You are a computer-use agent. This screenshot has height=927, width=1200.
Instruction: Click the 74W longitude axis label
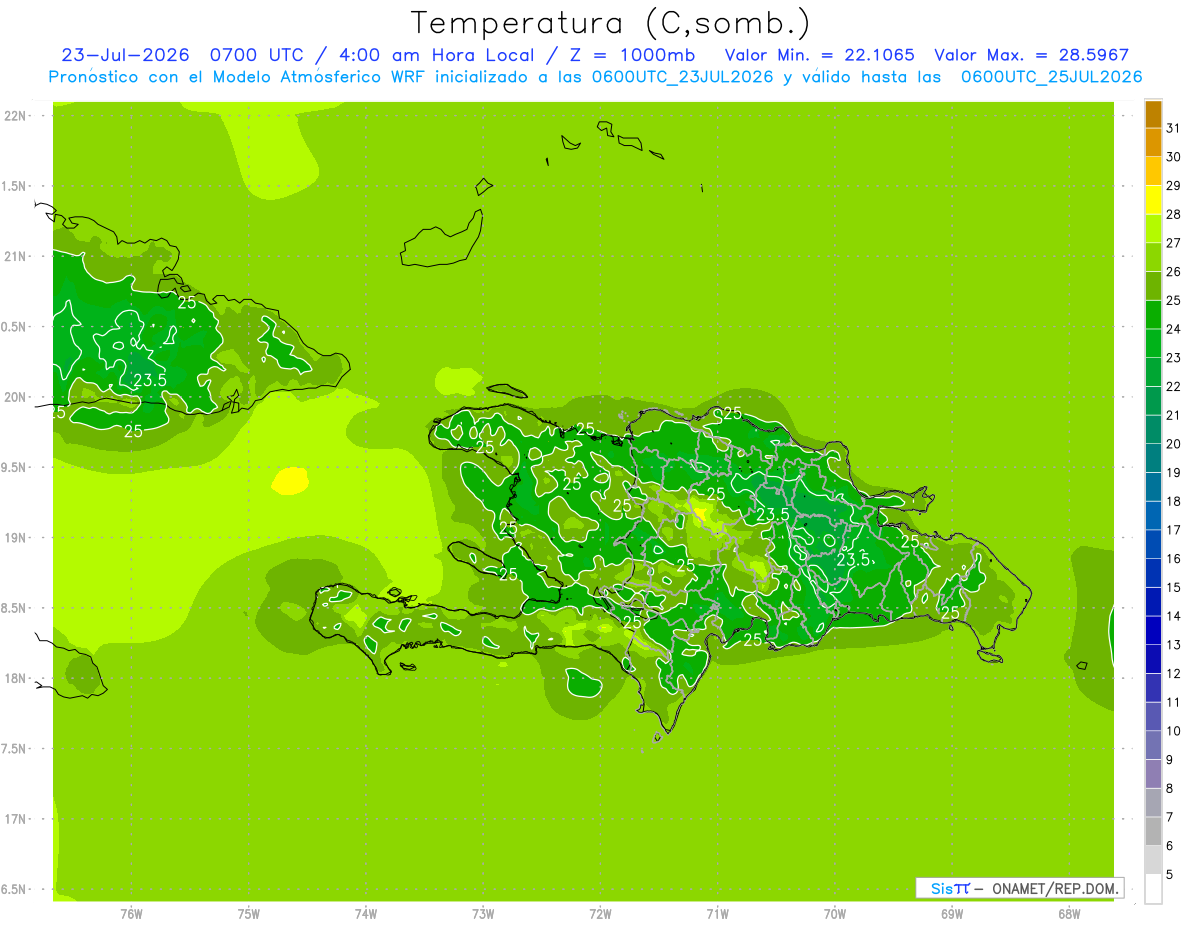pyautogui.click(x=366, y=913)
